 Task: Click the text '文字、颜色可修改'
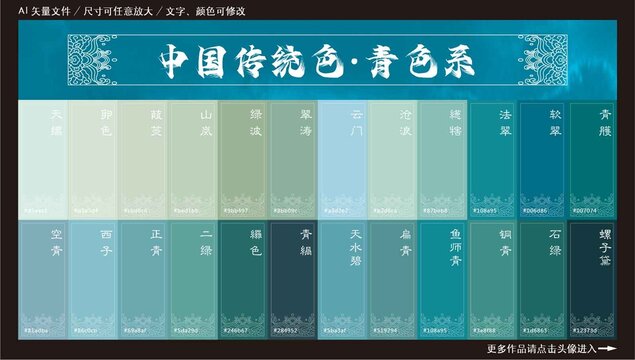[x=205, y=11]
